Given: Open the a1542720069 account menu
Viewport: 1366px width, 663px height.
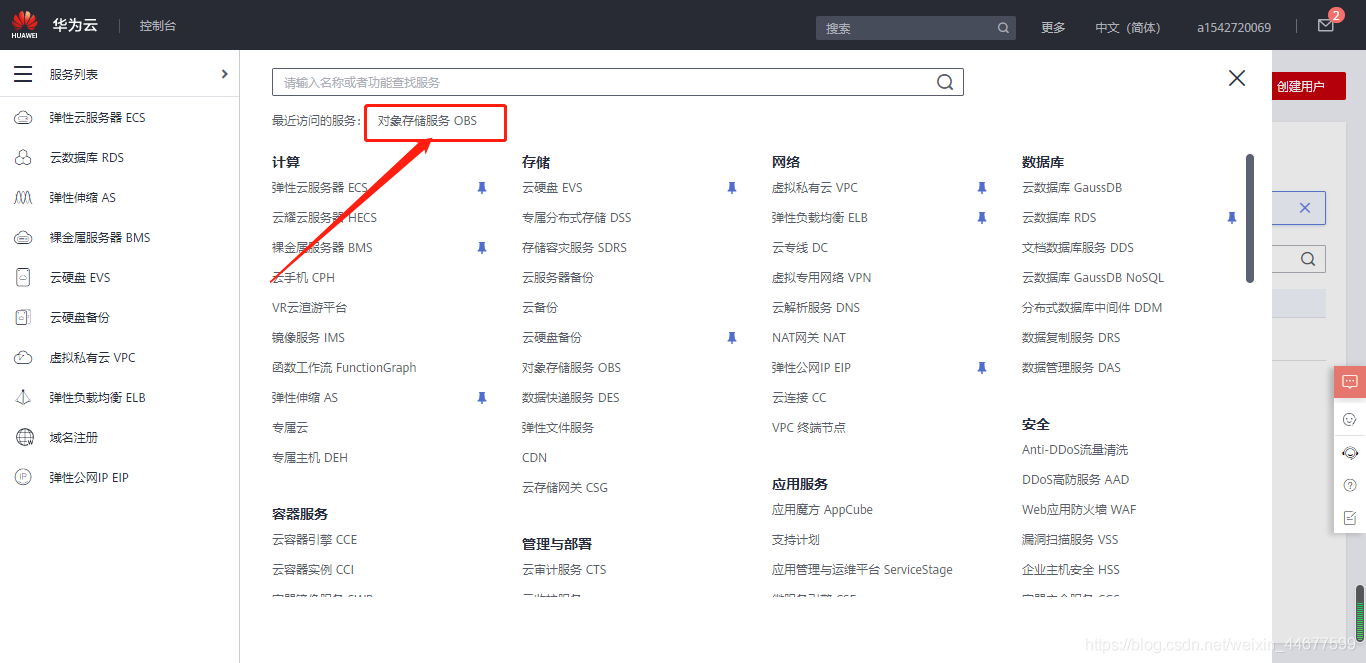Looking at the screenshot, I should [1234, 28].
